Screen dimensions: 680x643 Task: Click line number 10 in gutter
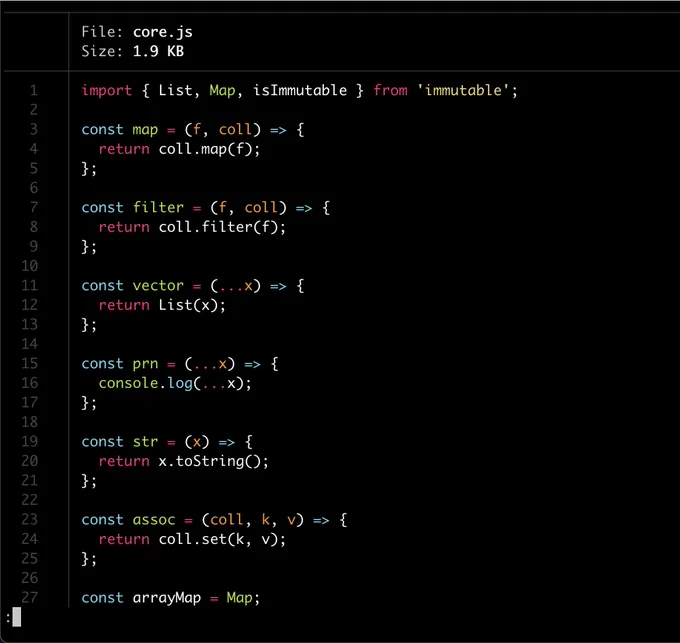[29, 266]
